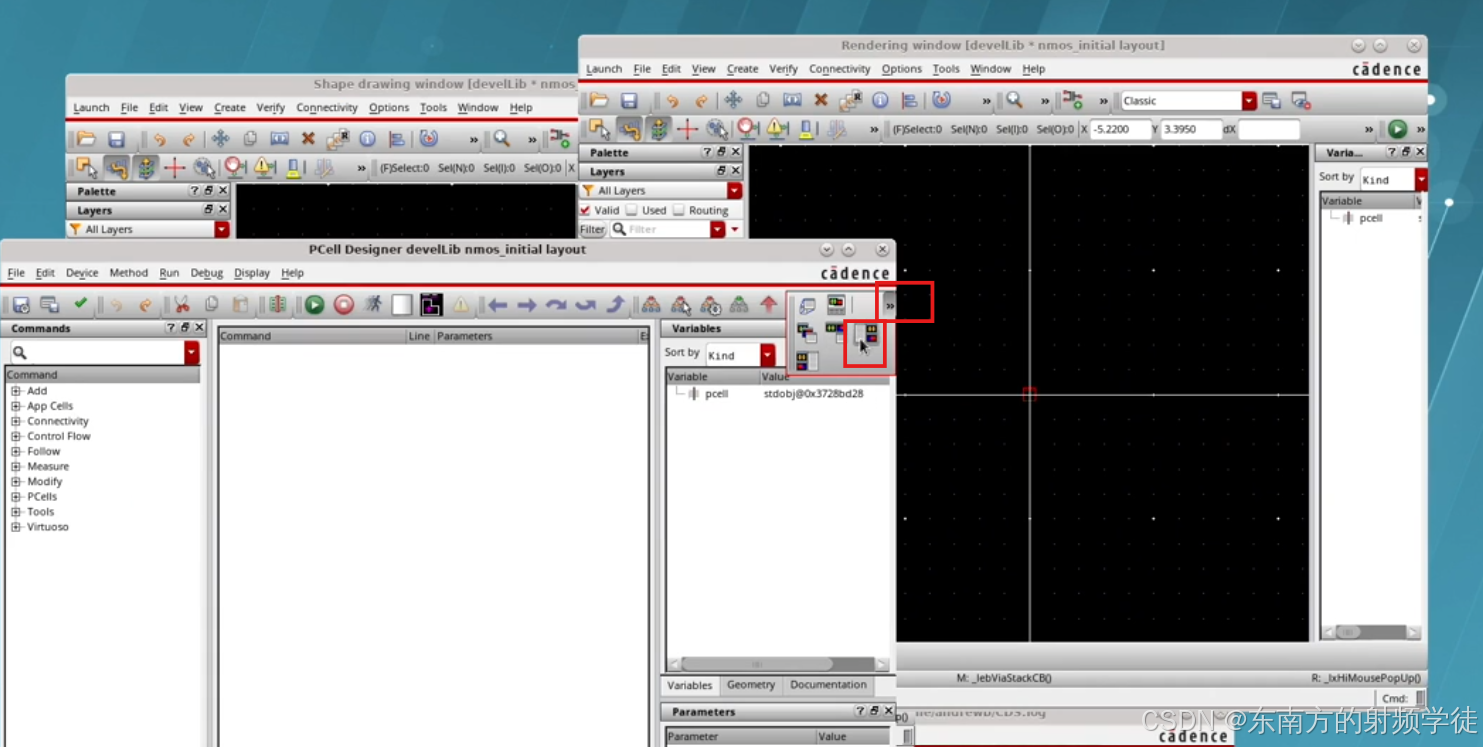Click the Virtuoso item in the Command tree

(x=47, y=527)
